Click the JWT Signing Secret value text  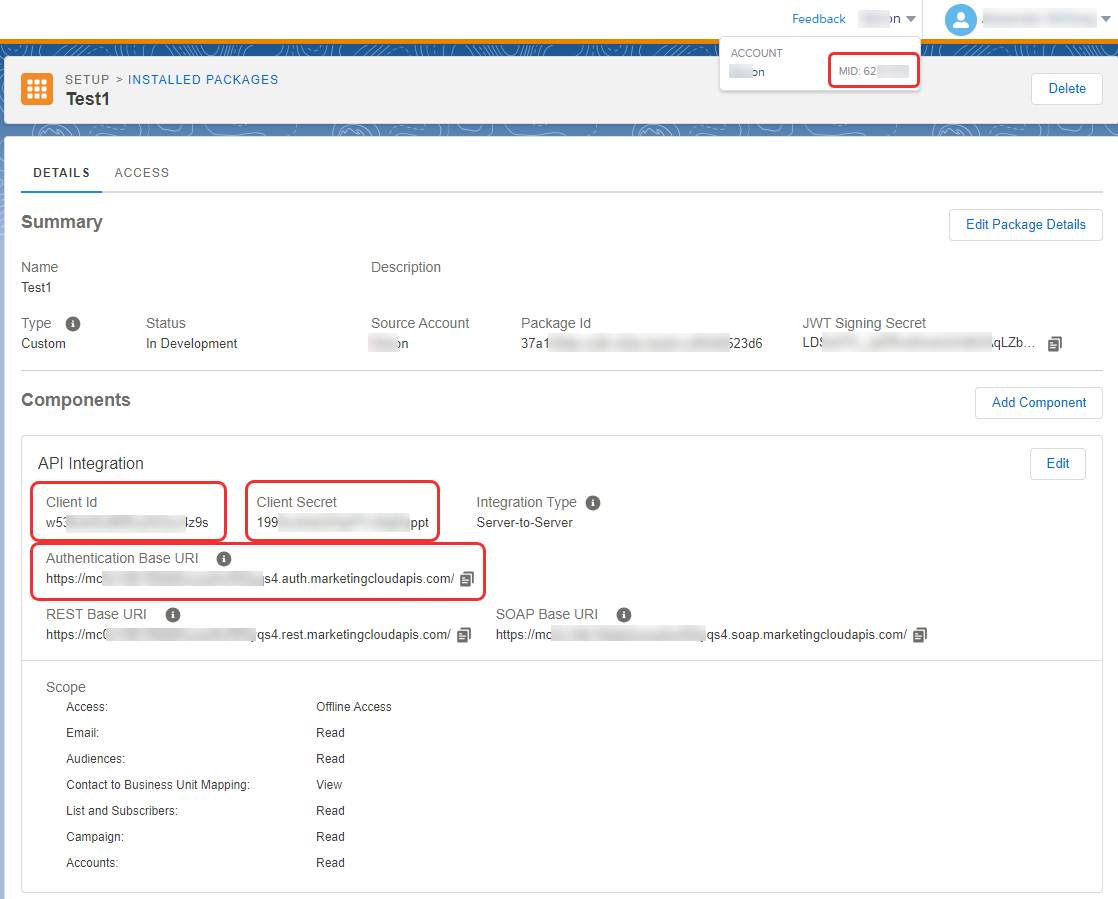click(x=918, y=343)
